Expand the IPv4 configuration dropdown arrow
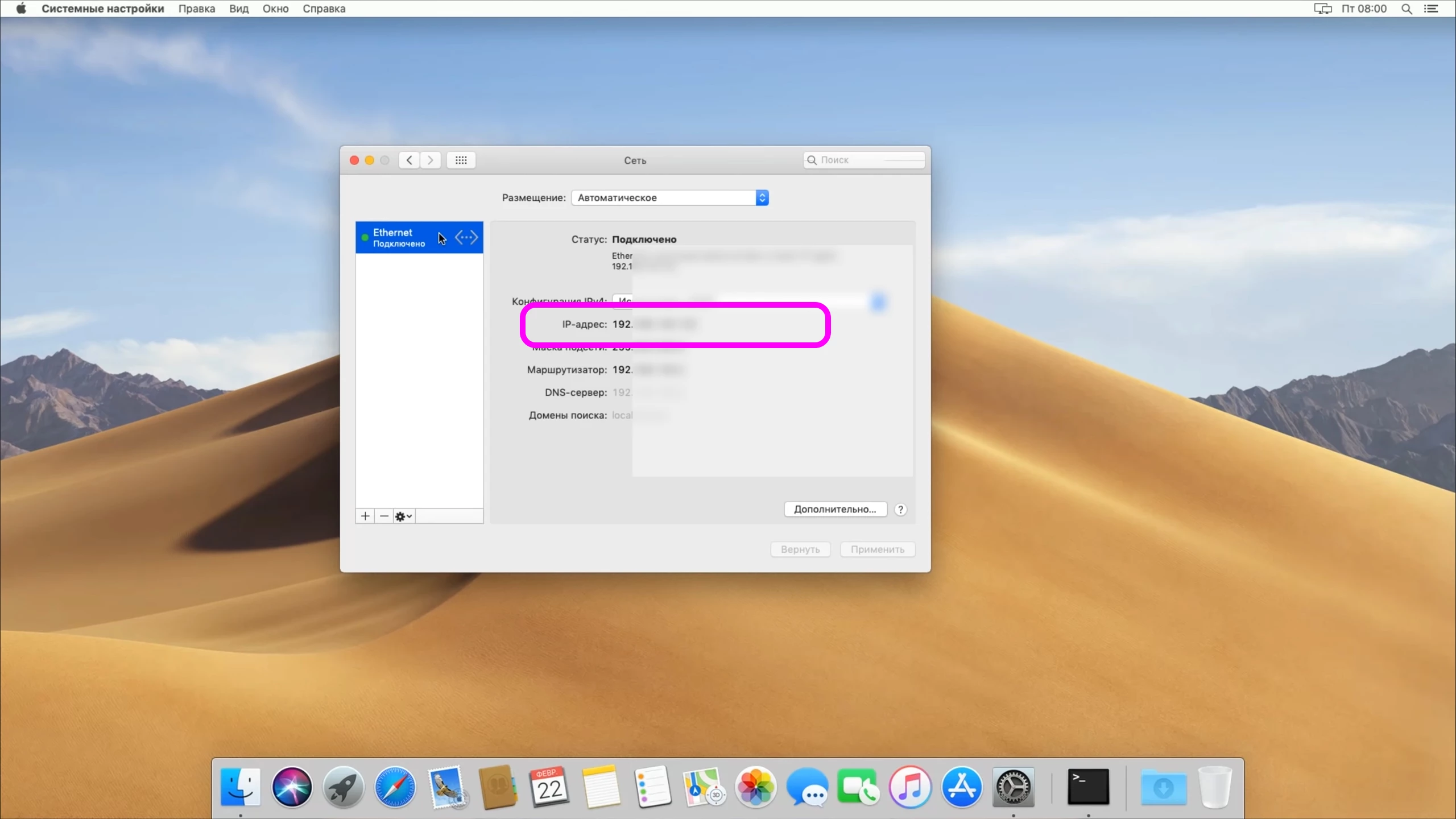 pyautogui.click(x=878, y=302)
